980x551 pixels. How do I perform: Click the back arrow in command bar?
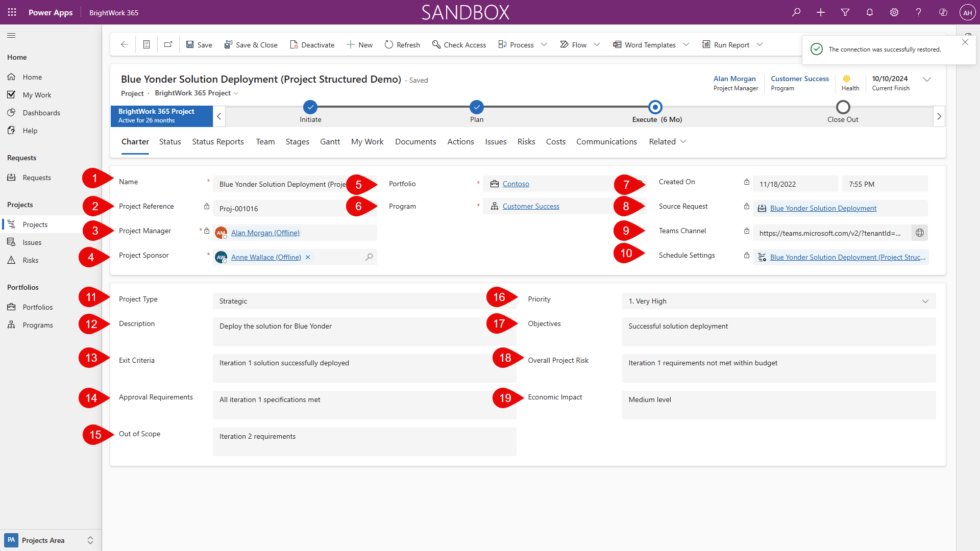click(124, 45)
